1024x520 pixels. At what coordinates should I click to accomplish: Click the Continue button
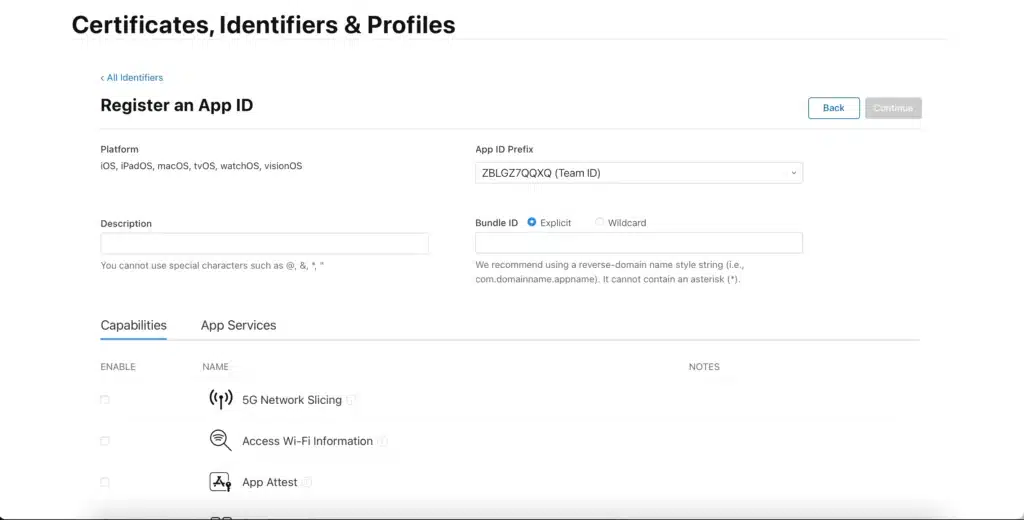pos(893,108)
